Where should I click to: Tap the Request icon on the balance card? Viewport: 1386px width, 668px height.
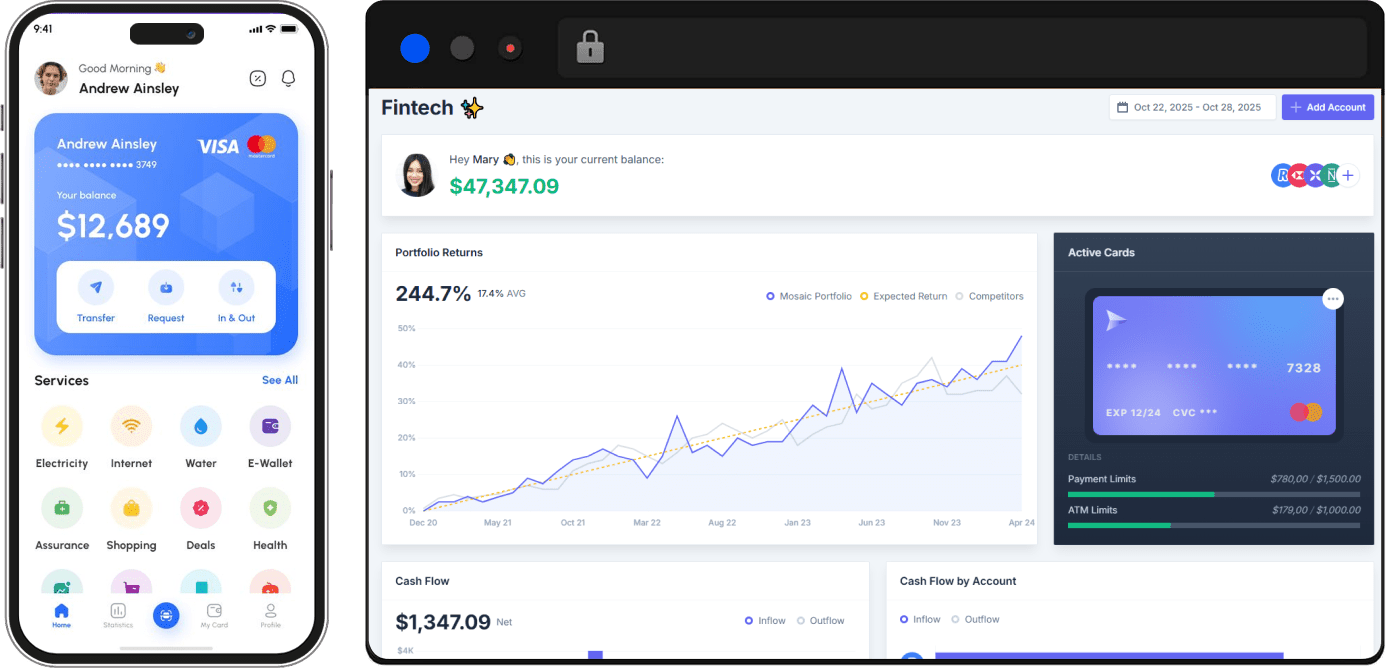coord(166,288)
